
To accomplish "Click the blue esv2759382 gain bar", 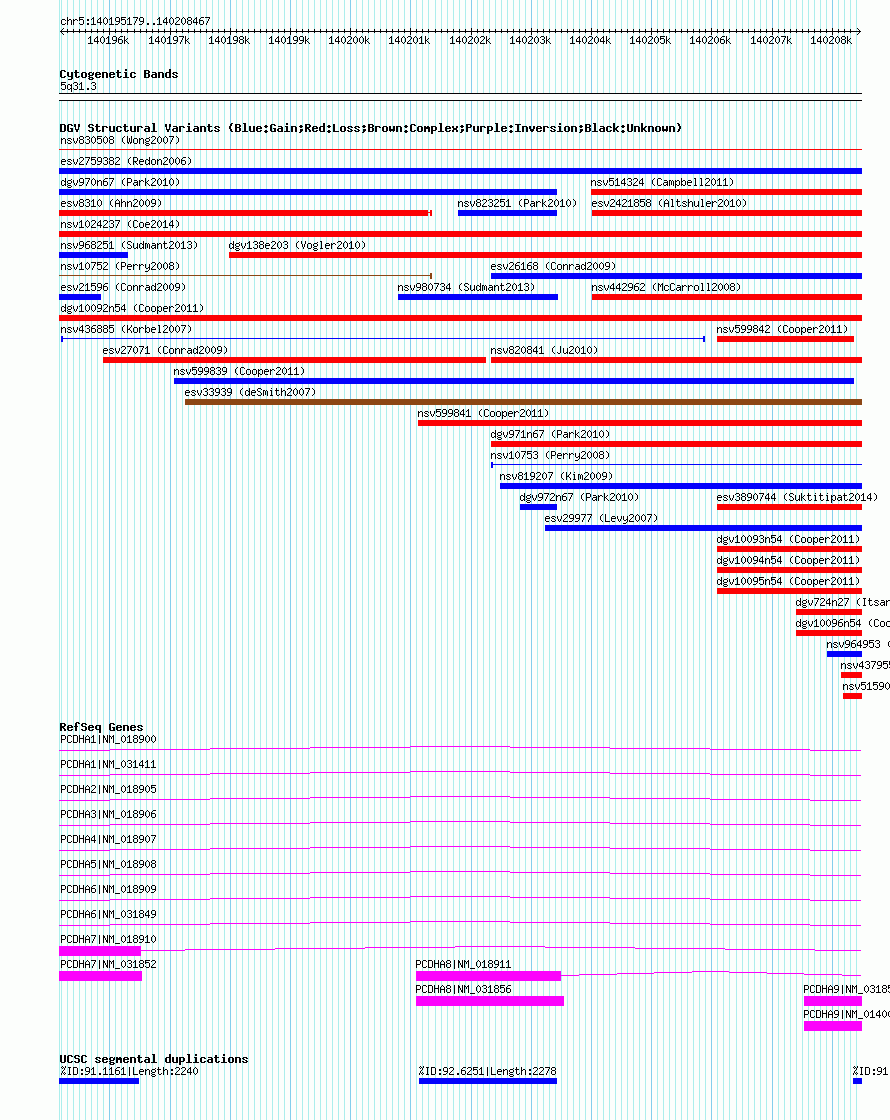I will click(461, 171).
